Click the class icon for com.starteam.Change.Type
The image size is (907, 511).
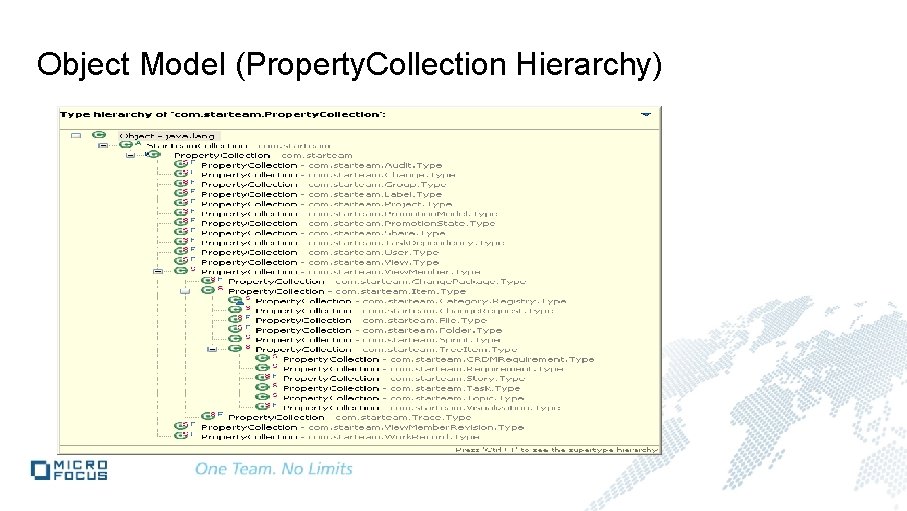181,174
